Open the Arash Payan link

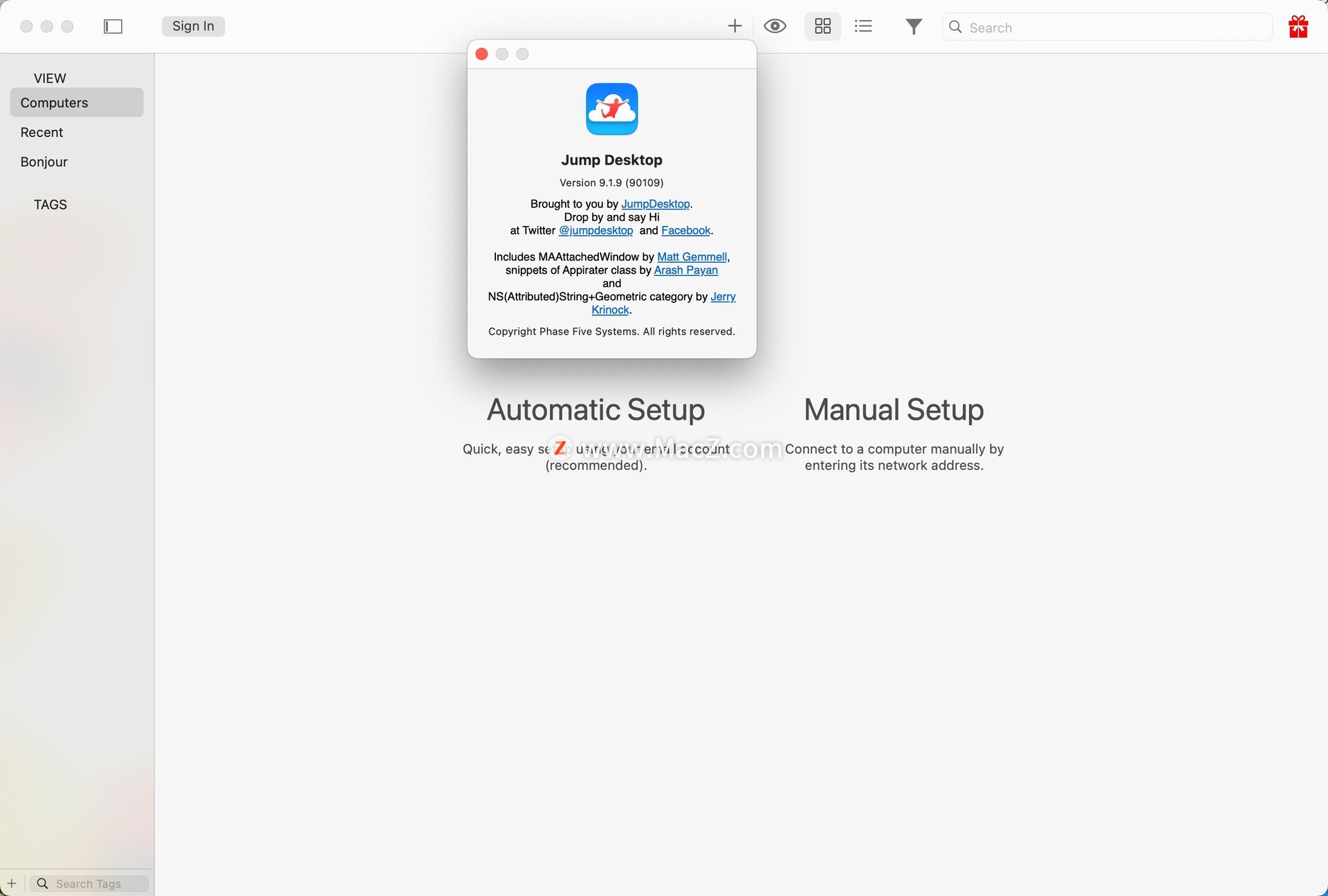tap(685, 270)
